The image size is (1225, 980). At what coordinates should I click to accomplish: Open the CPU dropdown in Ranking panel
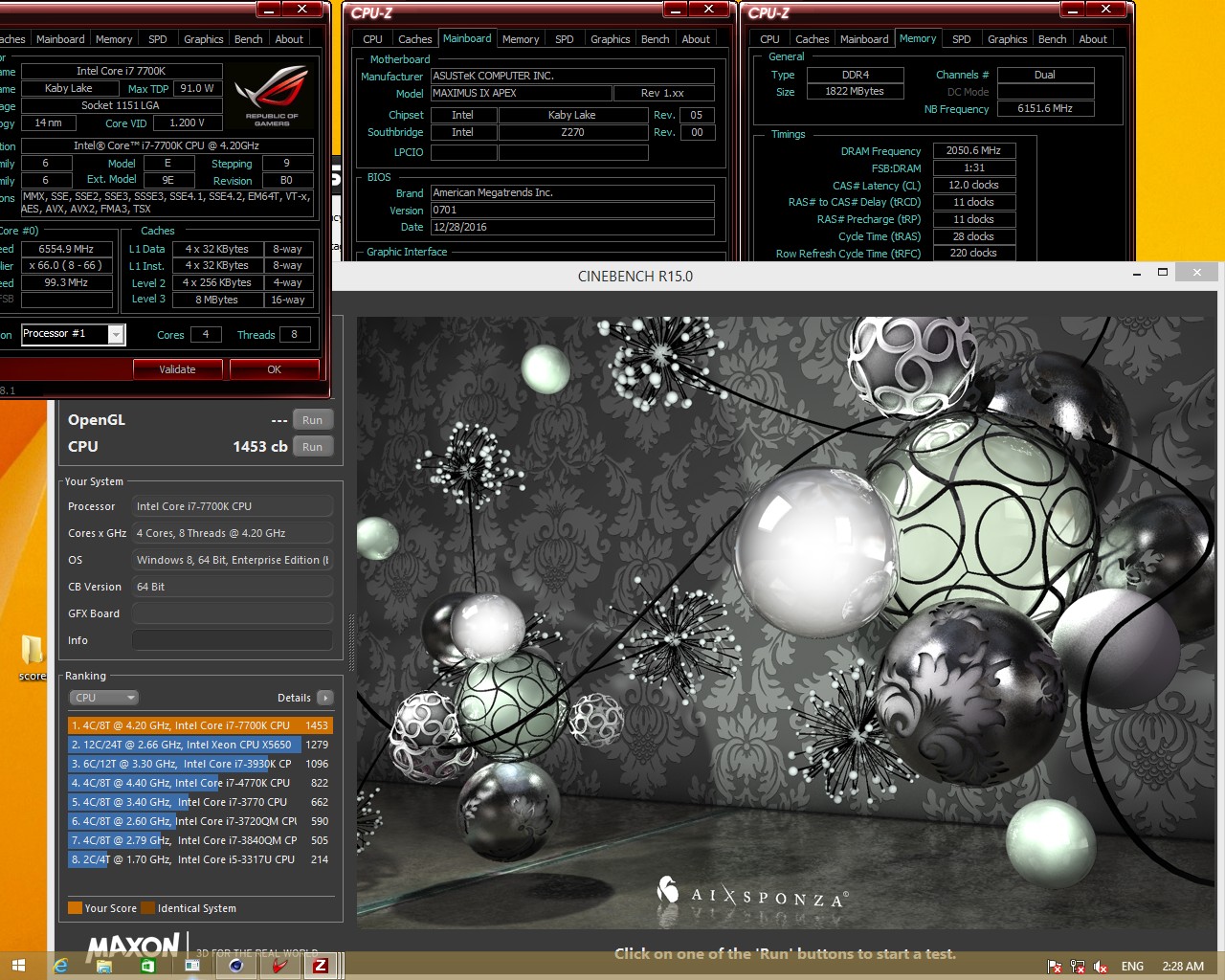coord(104,698)
